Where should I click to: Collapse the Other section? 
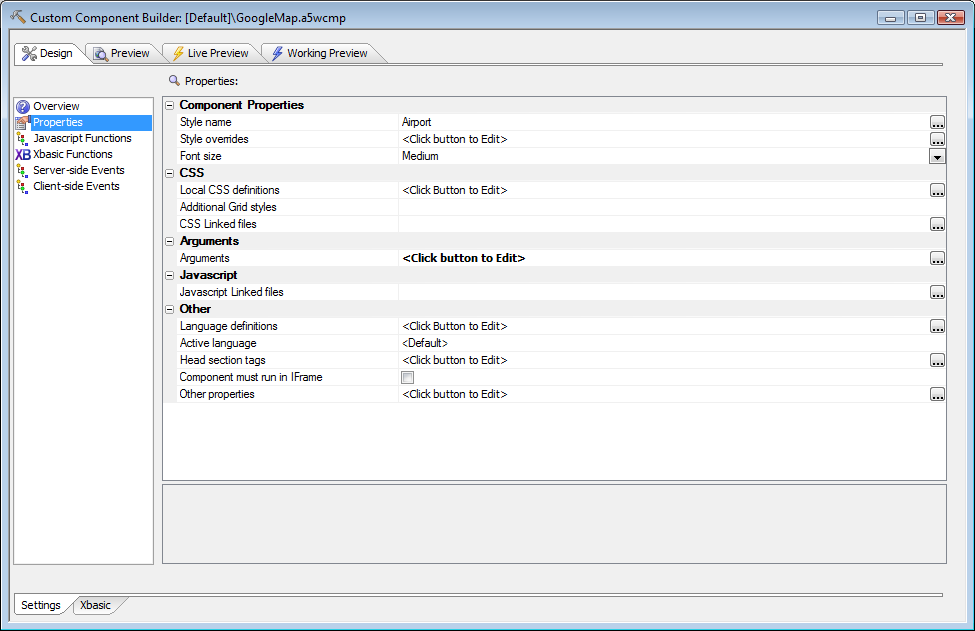[x=169, y=310]
